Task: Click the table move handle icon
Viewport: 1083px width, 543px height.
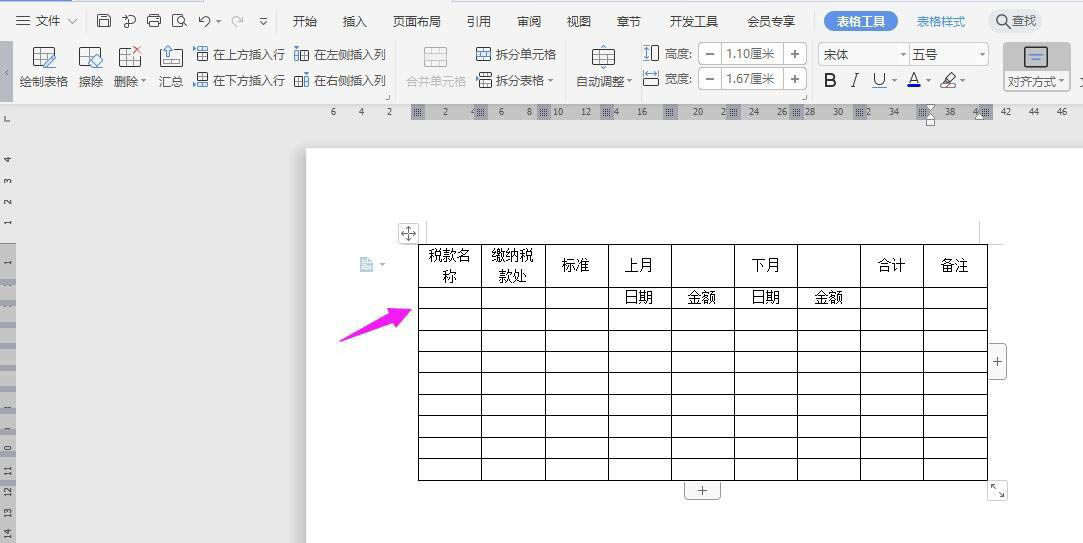Action: (408, 234)
